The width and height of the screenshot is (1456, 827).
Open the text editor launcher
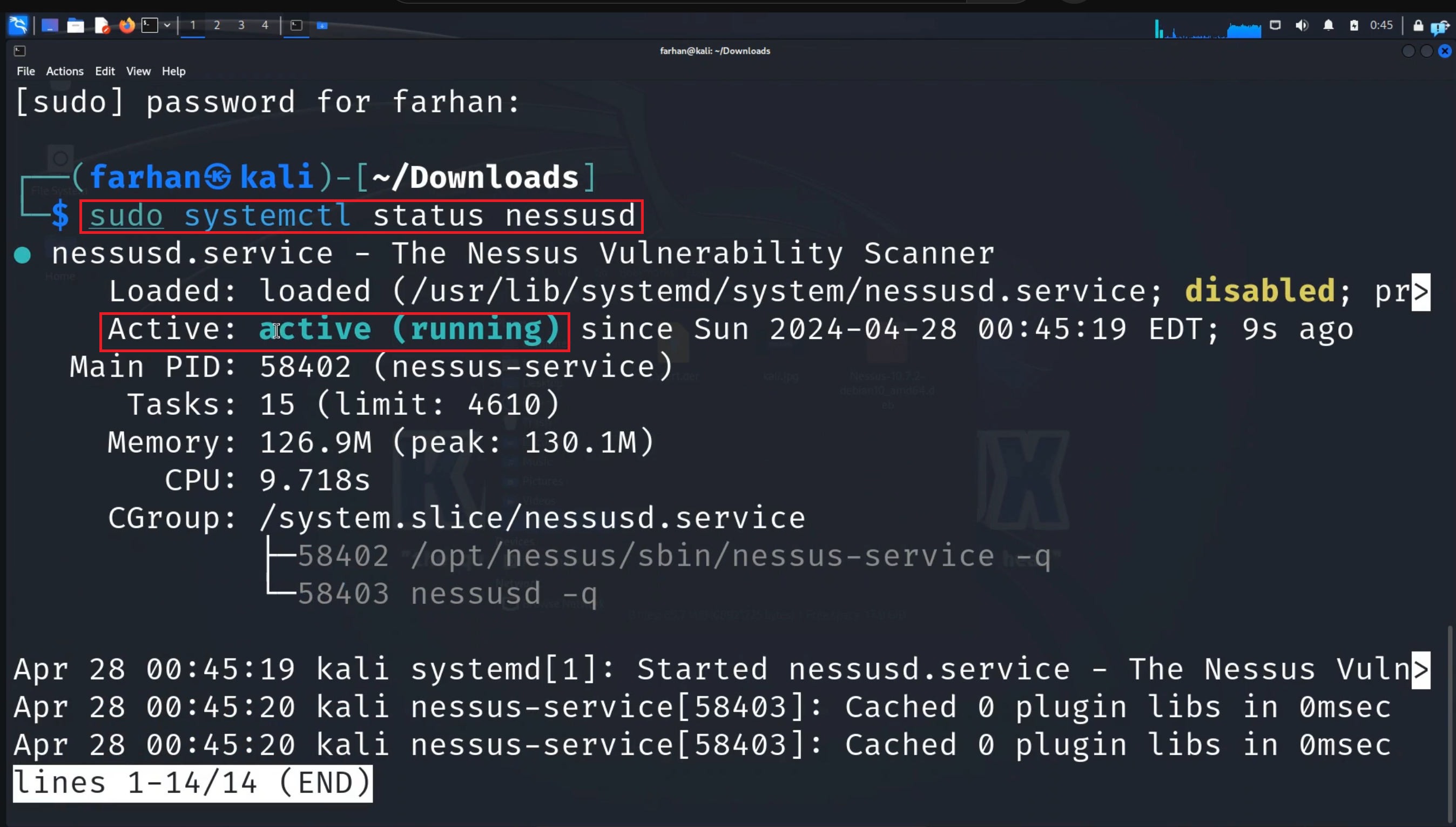pos(102,25)
